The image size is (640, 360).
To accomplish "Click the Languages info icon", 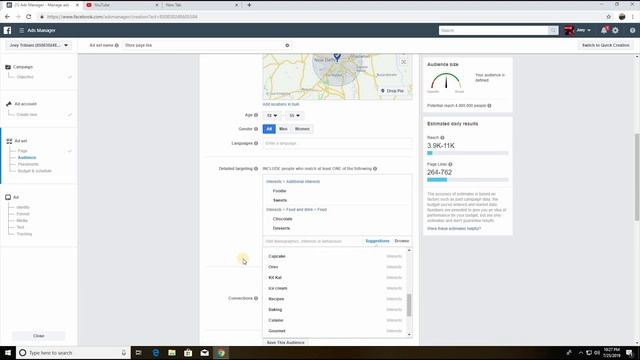I will [x=256, y=143].
